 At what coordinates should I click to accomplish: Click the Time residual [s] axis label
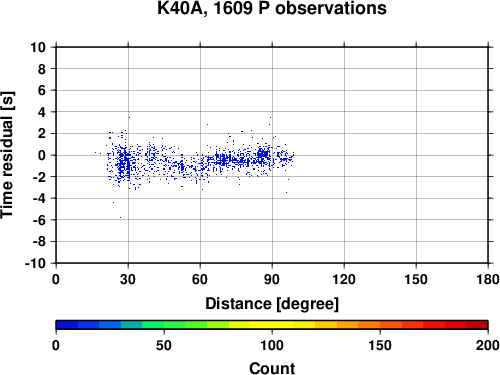pyautogui.click(x=7, y=155)
